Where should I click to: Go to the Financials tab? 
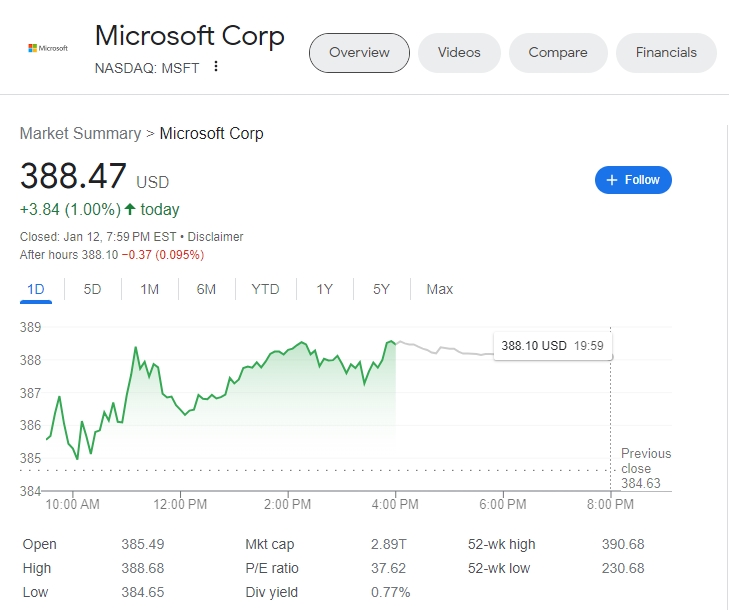pyautogui.click(x=666, y=52)
